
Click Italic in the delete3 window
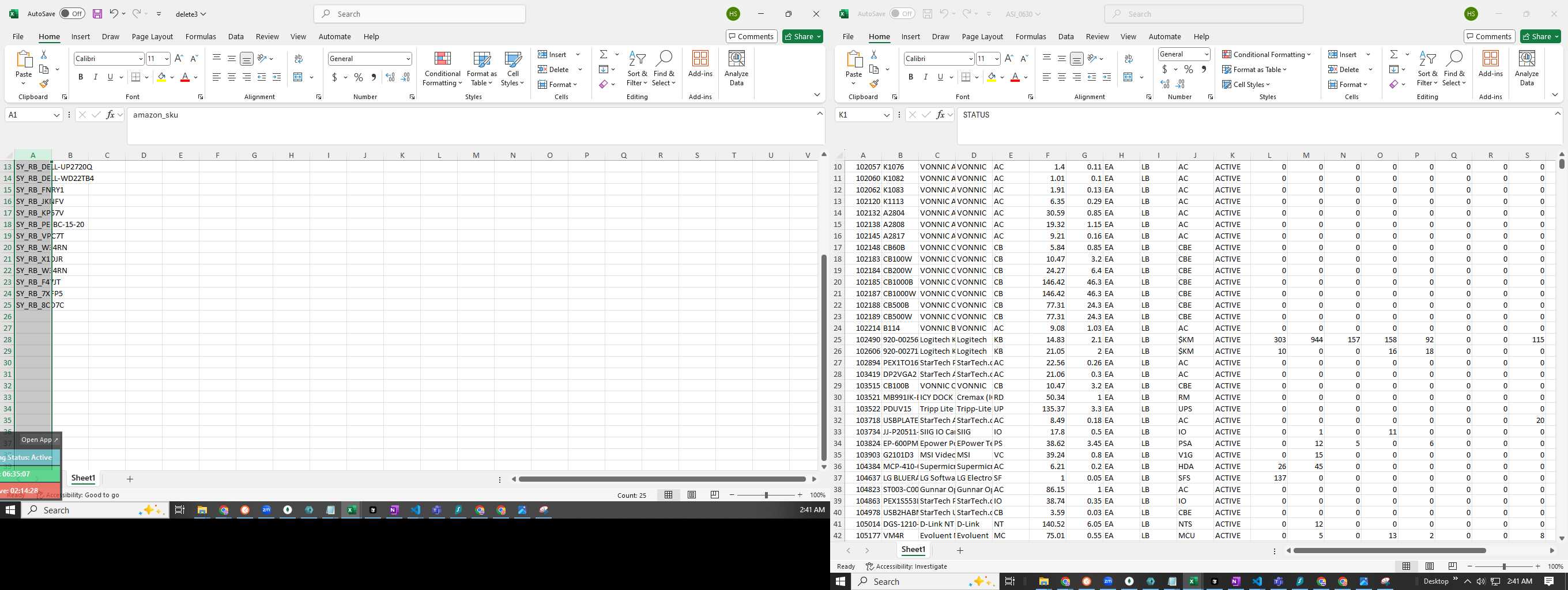pos(95,77)
